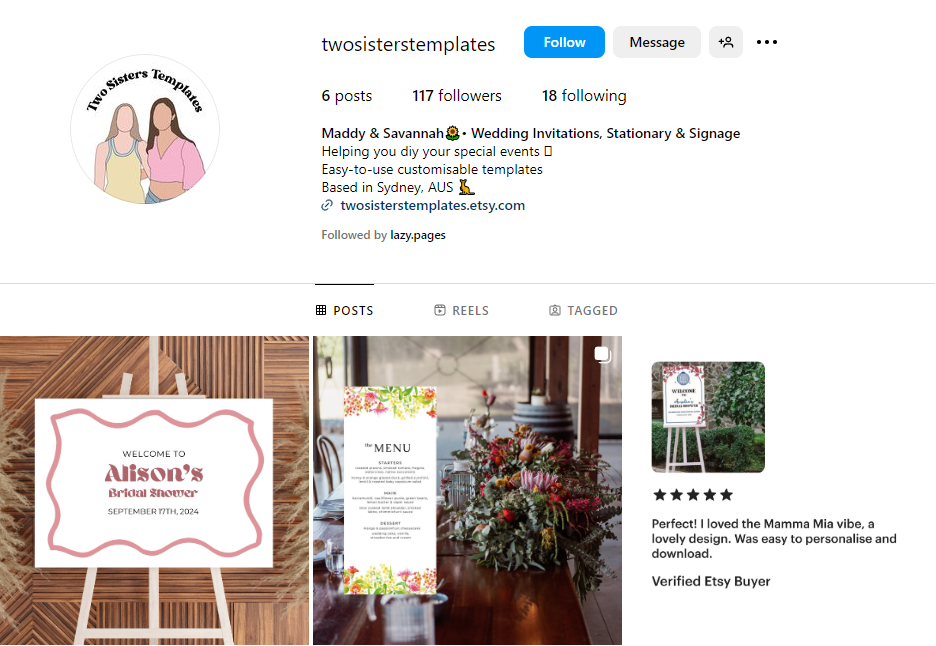Open the three-dot more options menu

pos(766,42)
